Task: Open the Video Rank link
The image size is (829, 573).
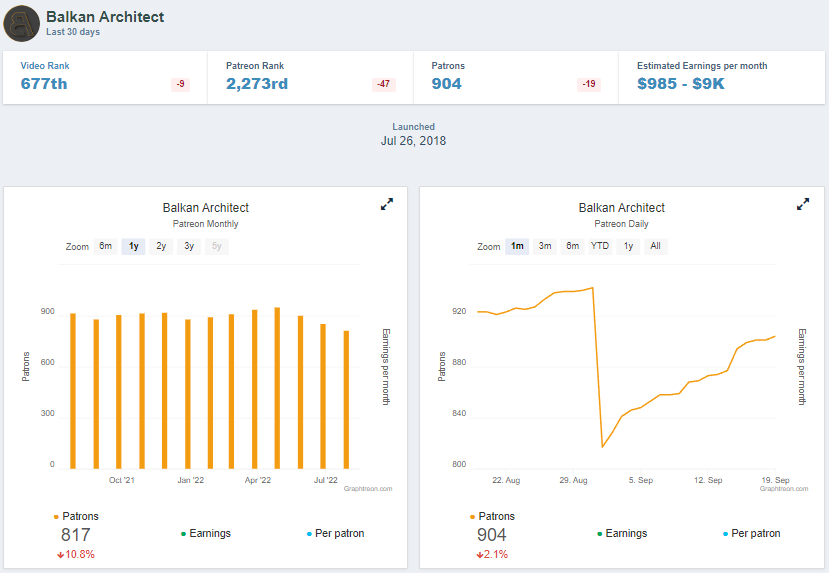Action: [45, 66]
